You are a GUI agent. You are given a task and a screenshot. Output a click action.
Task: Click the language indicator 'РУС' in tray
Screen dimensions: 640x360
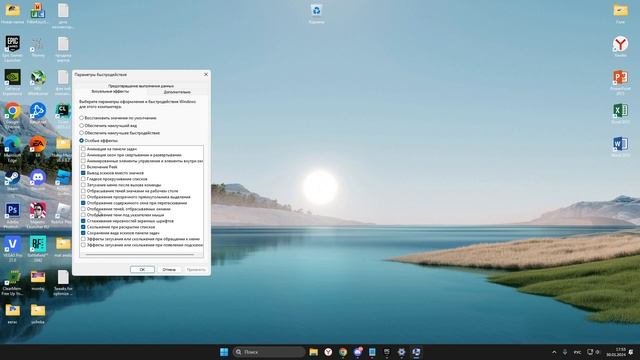[x=577, y=352]
